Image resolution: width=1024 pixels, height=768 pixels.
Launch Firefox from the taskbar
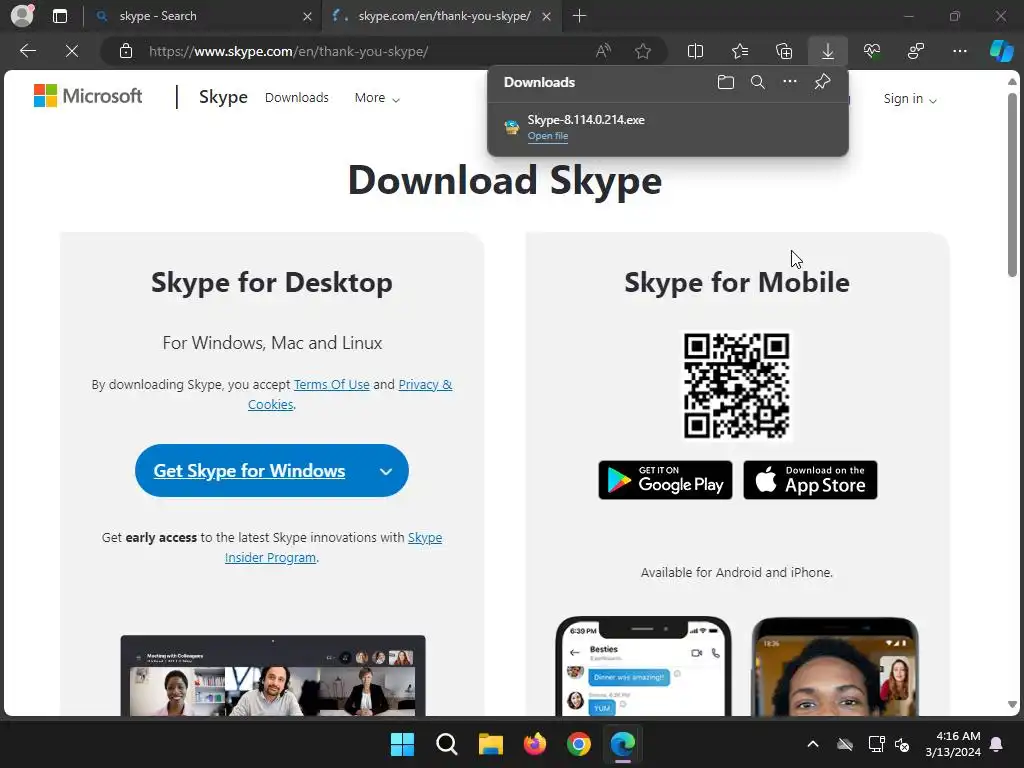(x=535, y=744)
